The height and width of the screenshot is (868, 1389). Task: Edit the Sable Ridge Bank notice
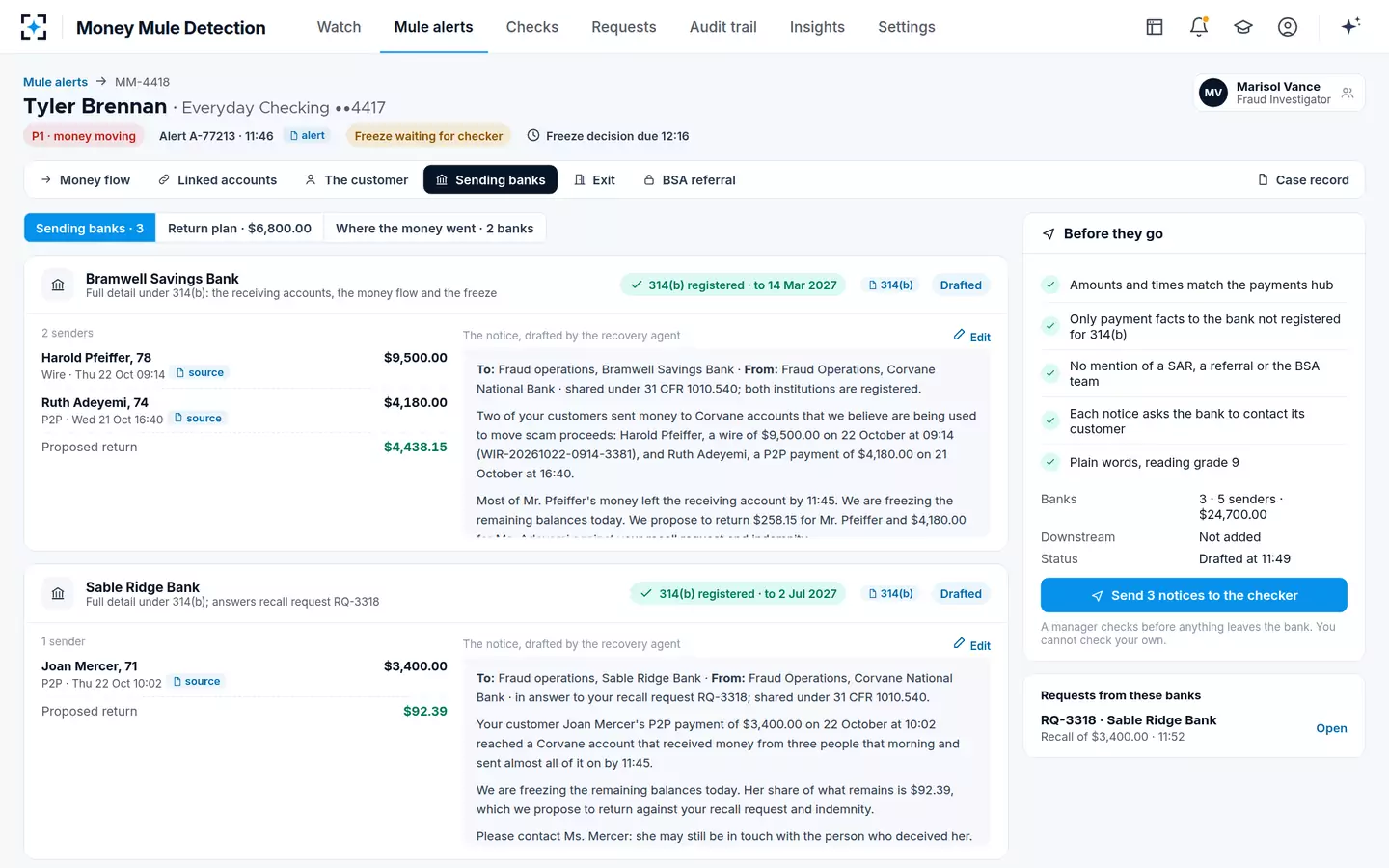click(x=972, y=645)
